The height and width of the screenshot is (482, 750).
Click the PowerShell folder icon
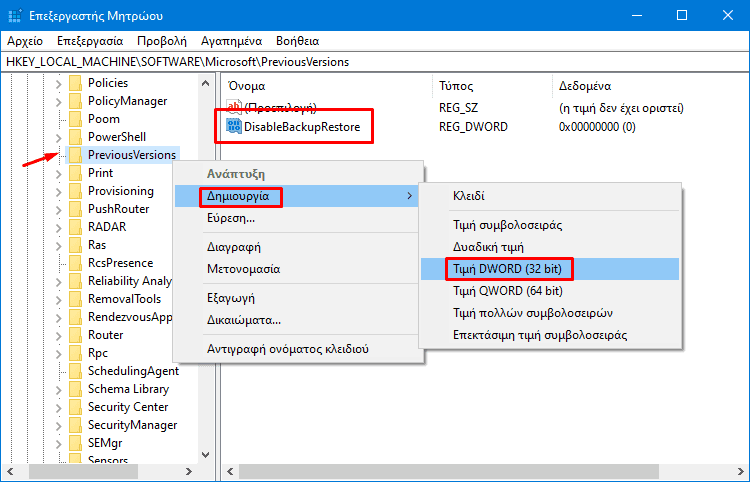click(76, 137)
